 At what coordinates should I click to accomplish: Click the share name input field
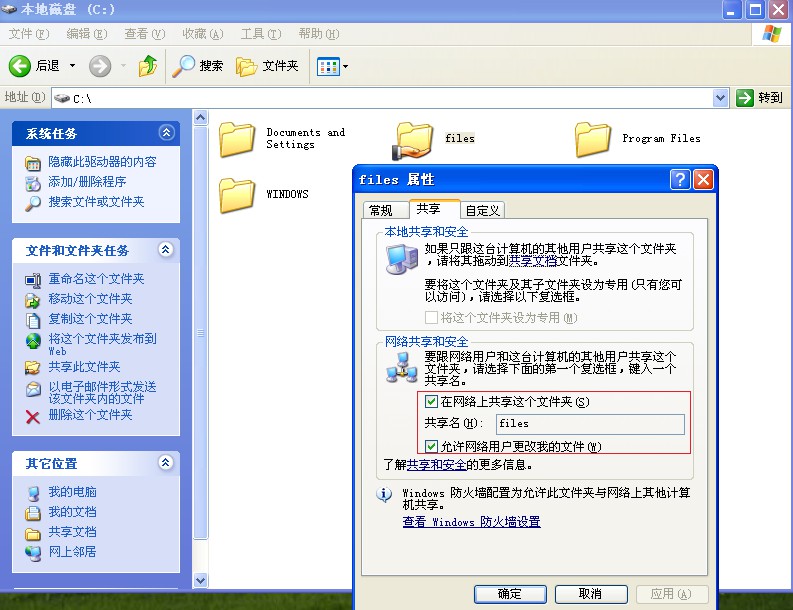pos(590,424)
